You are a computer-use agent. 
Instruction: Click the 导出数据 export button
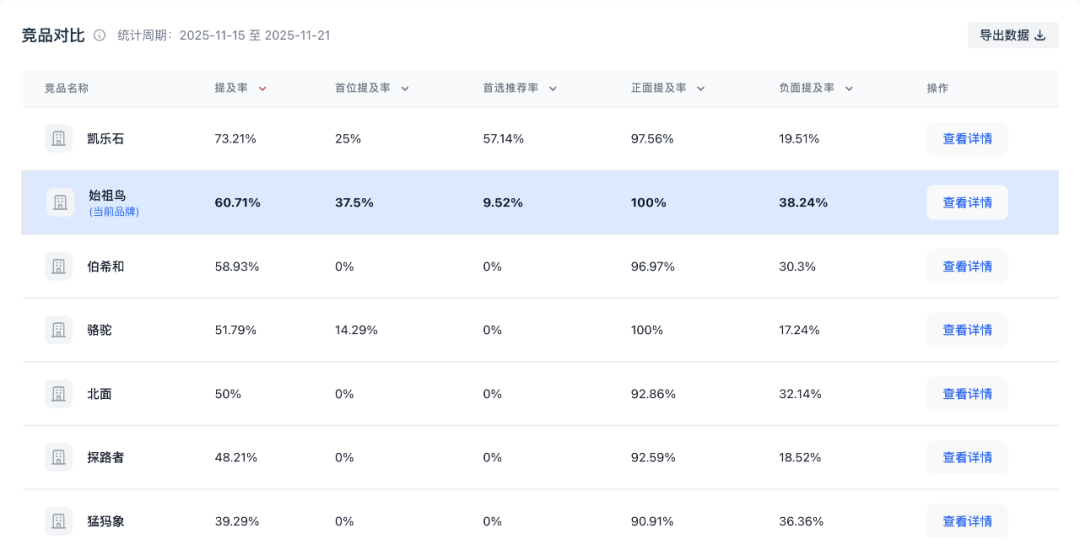pyautogui.click(x=1012, y=35)
